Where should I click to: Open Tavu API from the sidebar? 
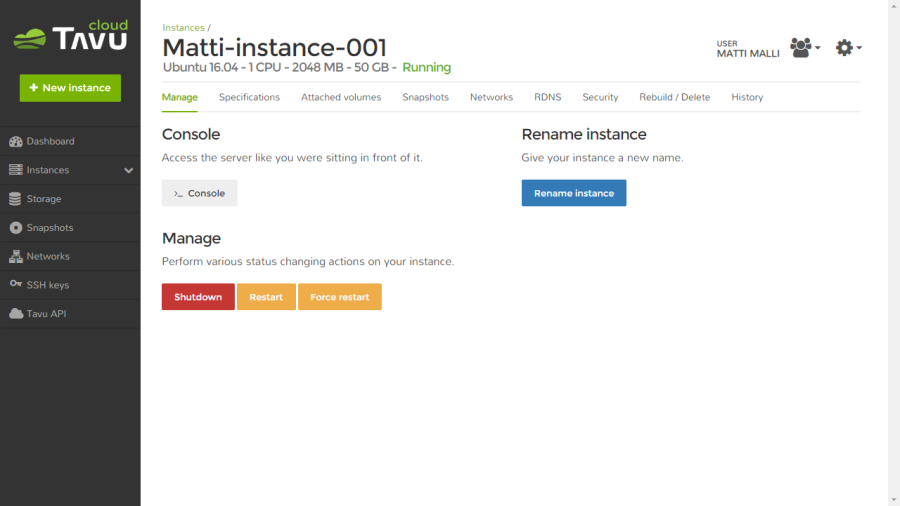pyautogui.click(x=70, y=314)
